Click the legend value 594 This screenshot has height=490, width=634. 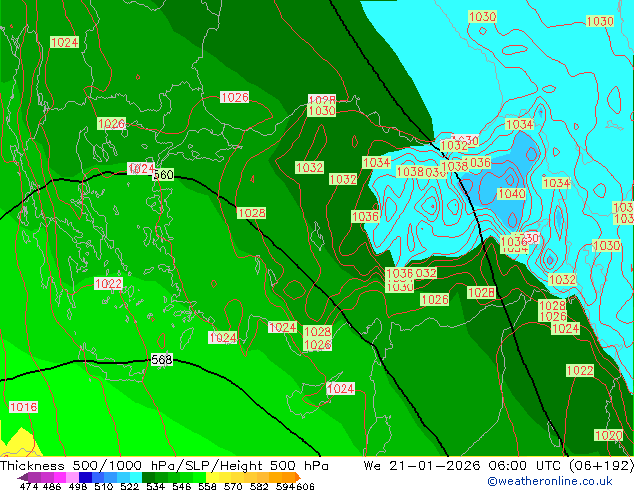click(x=285, y=486)
